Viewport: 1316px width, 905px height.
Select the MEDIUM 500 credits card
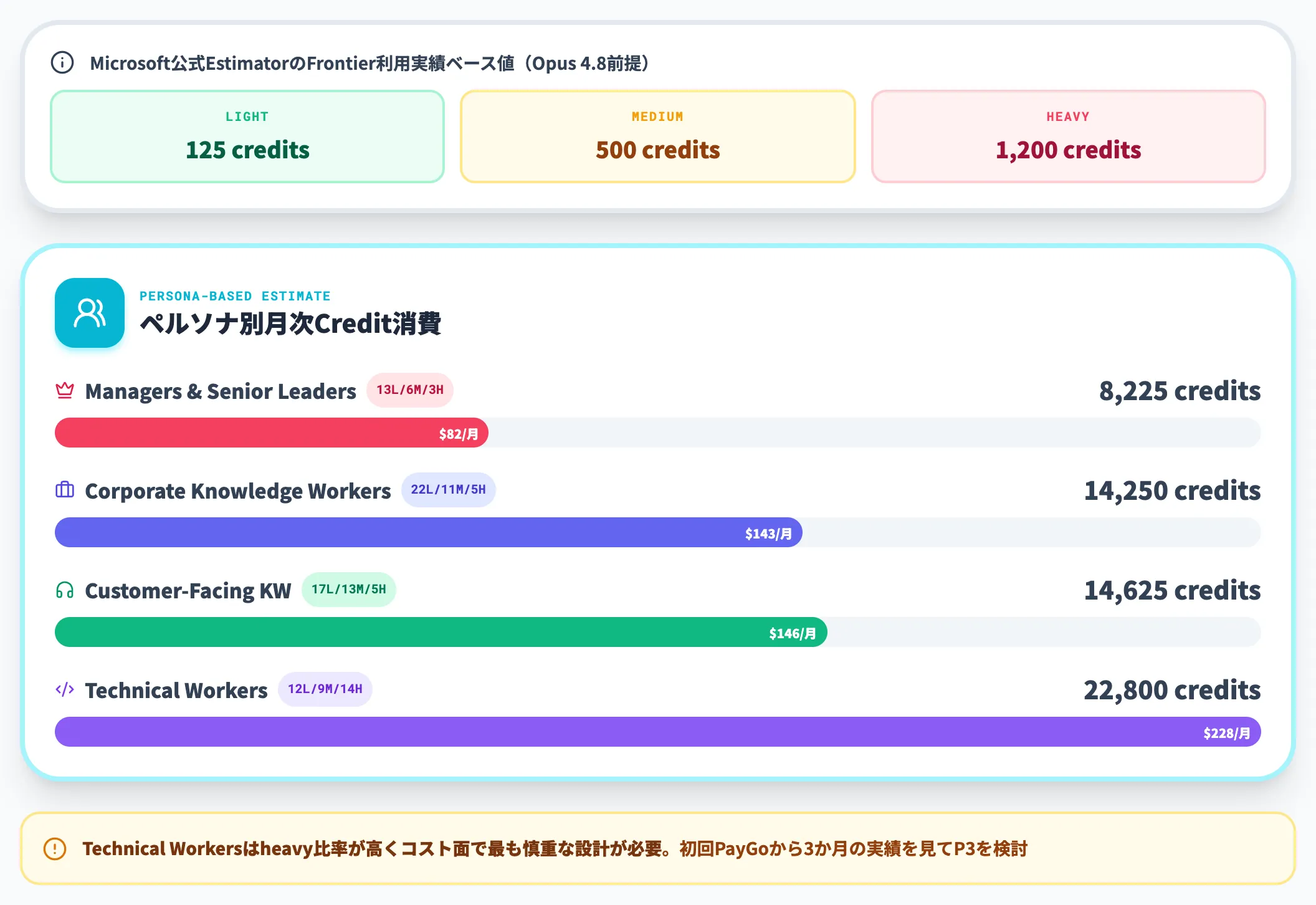click(x=657, y=136)
